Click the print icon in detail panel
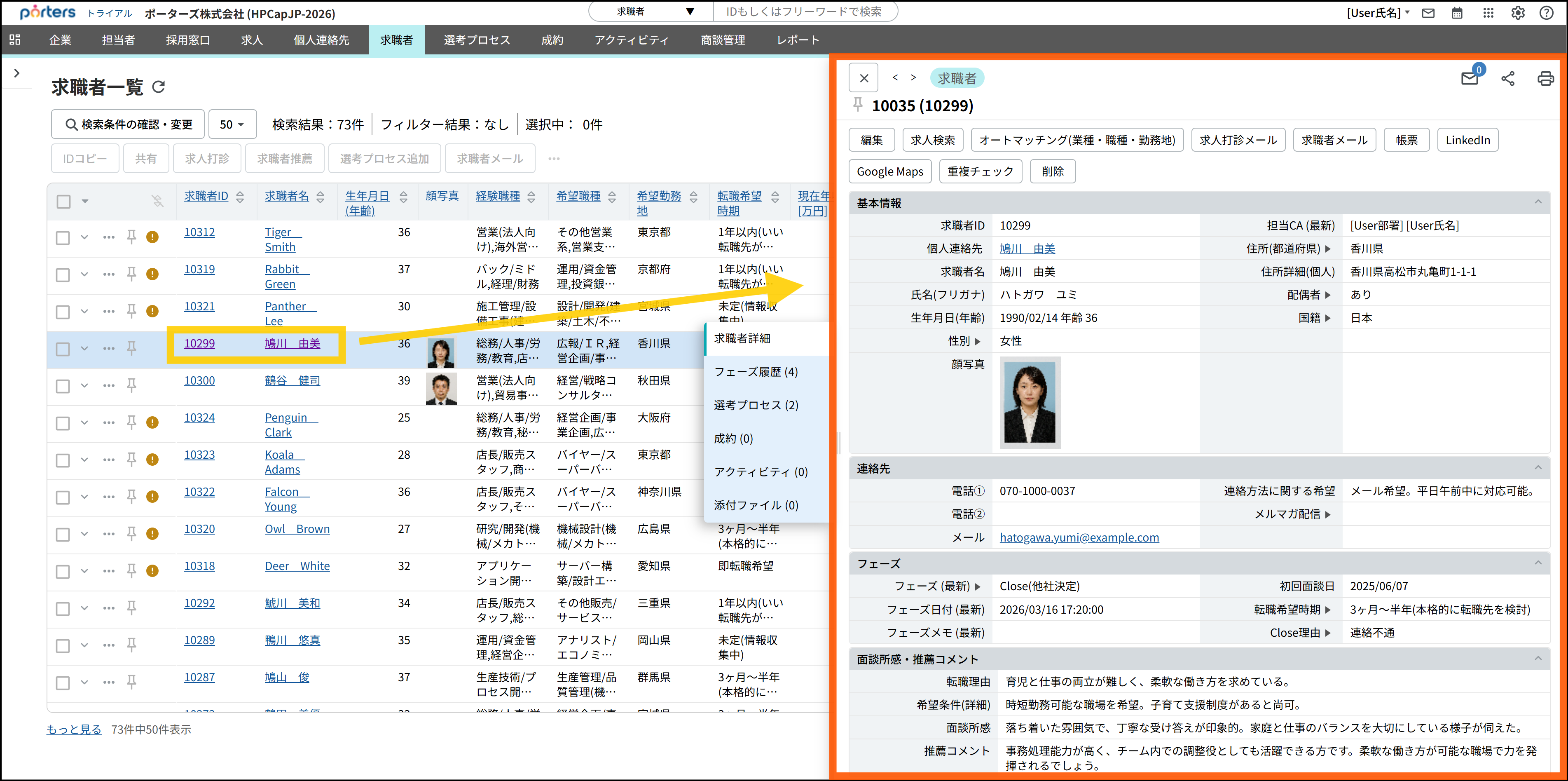The image size is (1568, 781). 1545,79
